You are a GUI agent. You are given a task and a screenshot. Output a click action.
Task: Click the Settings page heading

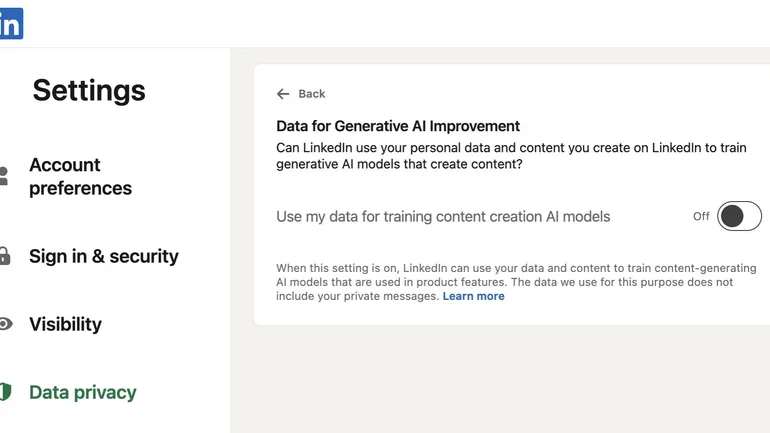[89, 90]
